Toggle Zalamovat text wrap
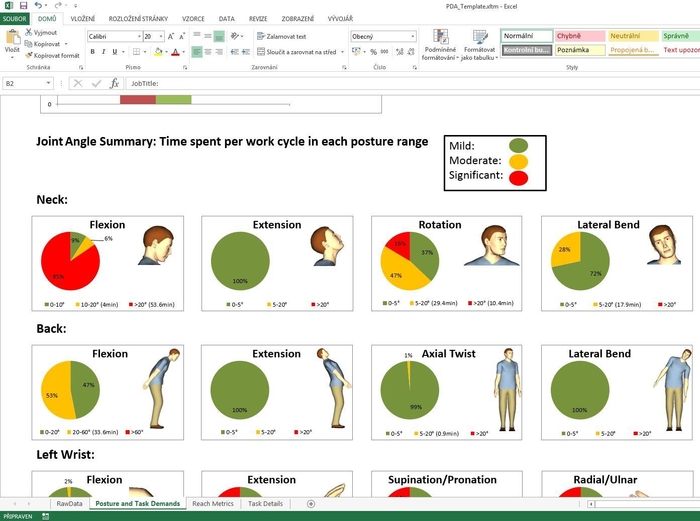 [282, 37]
